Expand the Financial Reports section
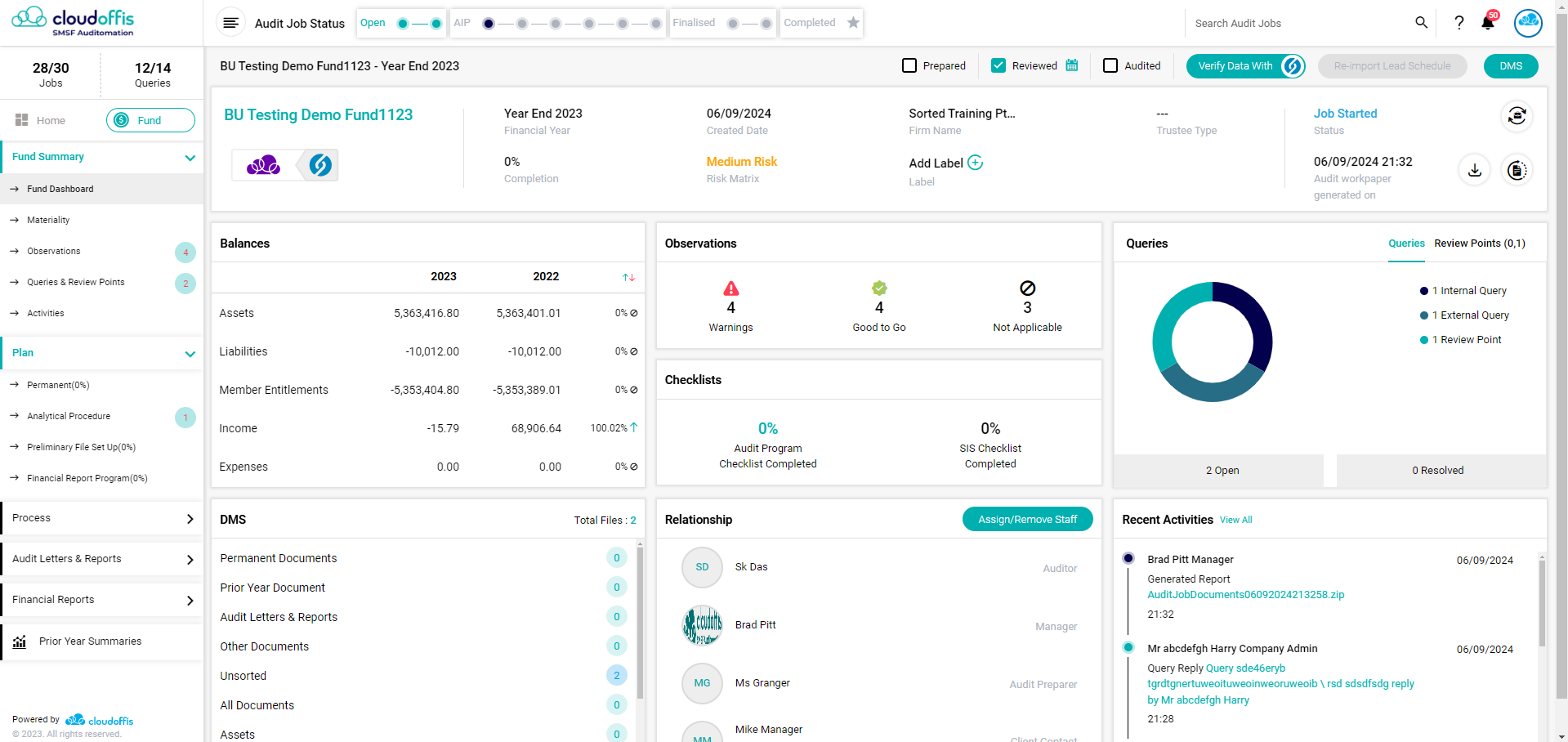Viewport: 1568px width, 742px height. coord(101,600)
